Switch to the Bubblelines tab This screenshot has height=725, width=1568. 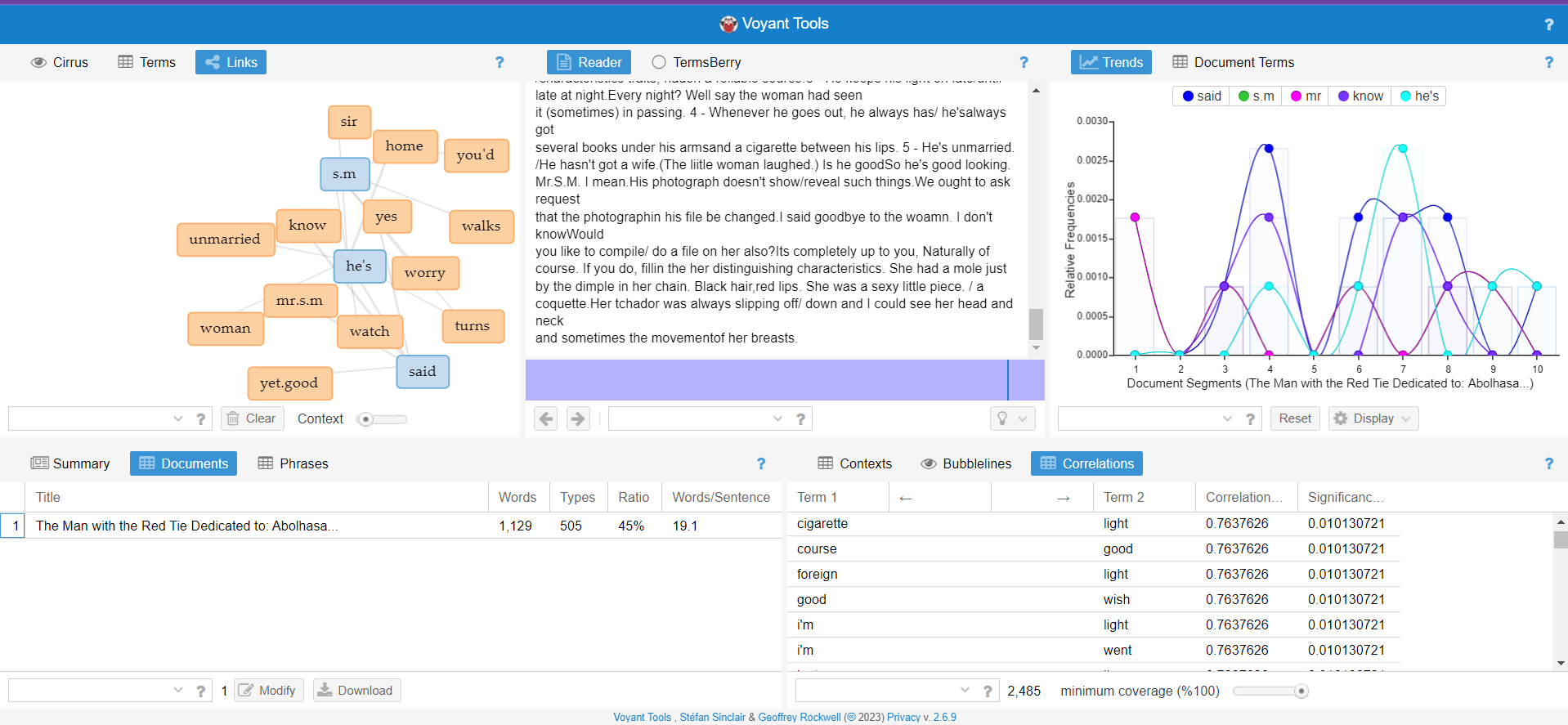point(966,463)
